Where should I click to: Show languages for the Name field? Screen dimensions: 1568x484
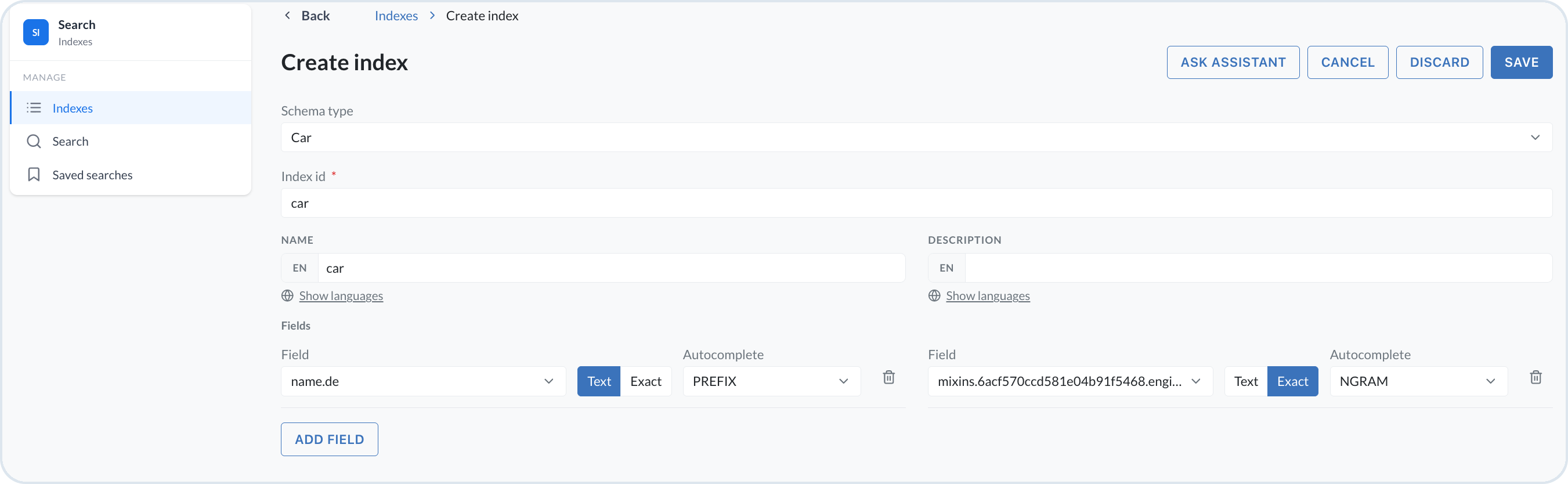click(x=341, y=296)
